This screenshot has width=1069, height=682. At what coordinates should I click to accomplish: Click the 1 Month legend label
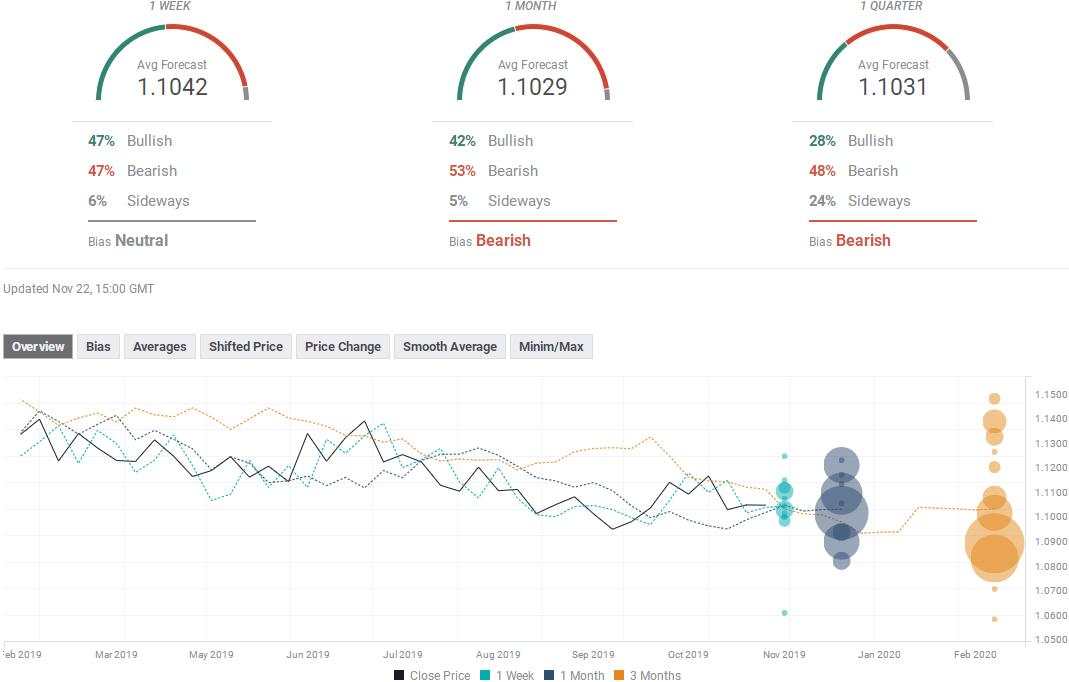[x=582, y=675]
